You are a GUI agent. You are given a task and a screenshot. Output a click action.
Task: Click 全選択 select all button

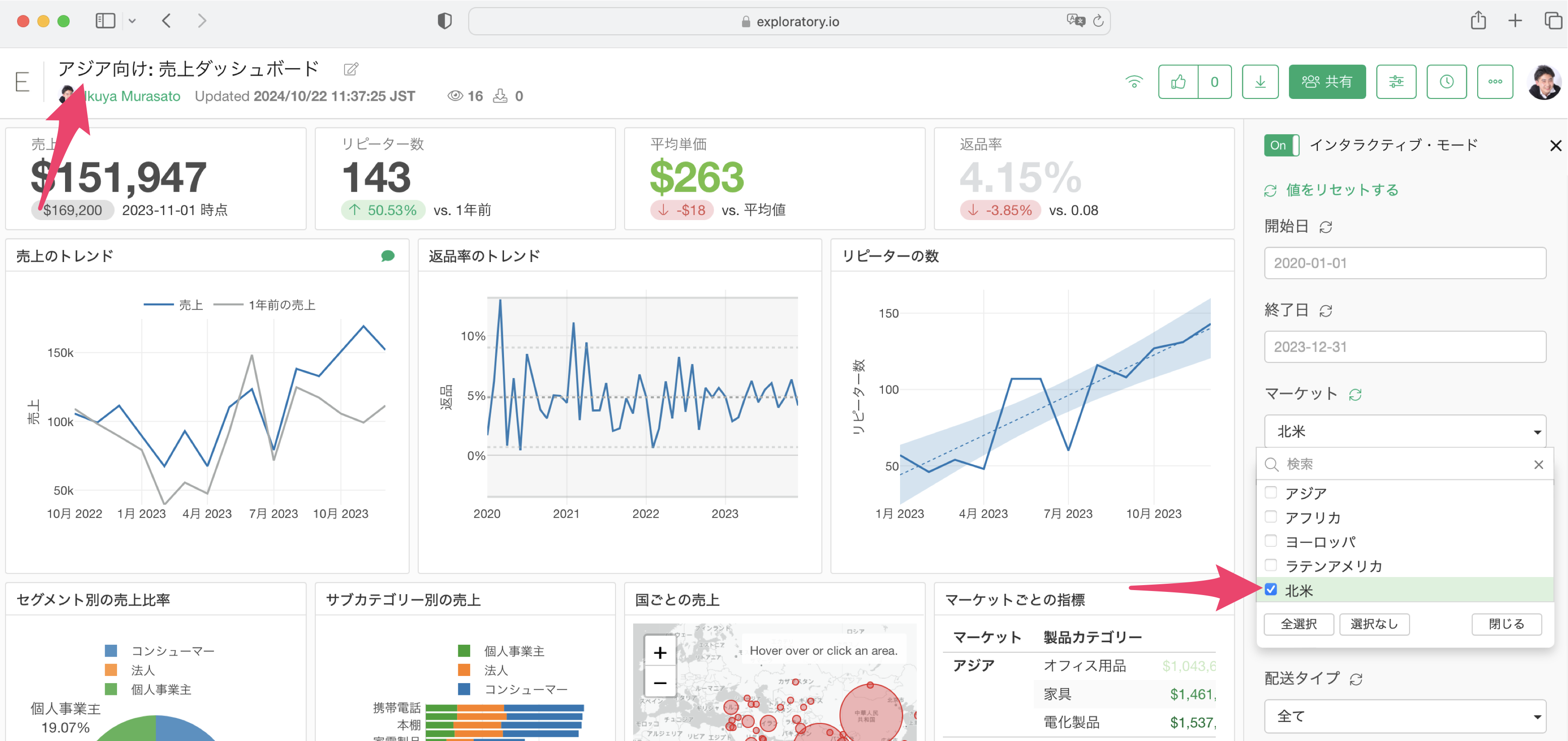pos(1299,624)
